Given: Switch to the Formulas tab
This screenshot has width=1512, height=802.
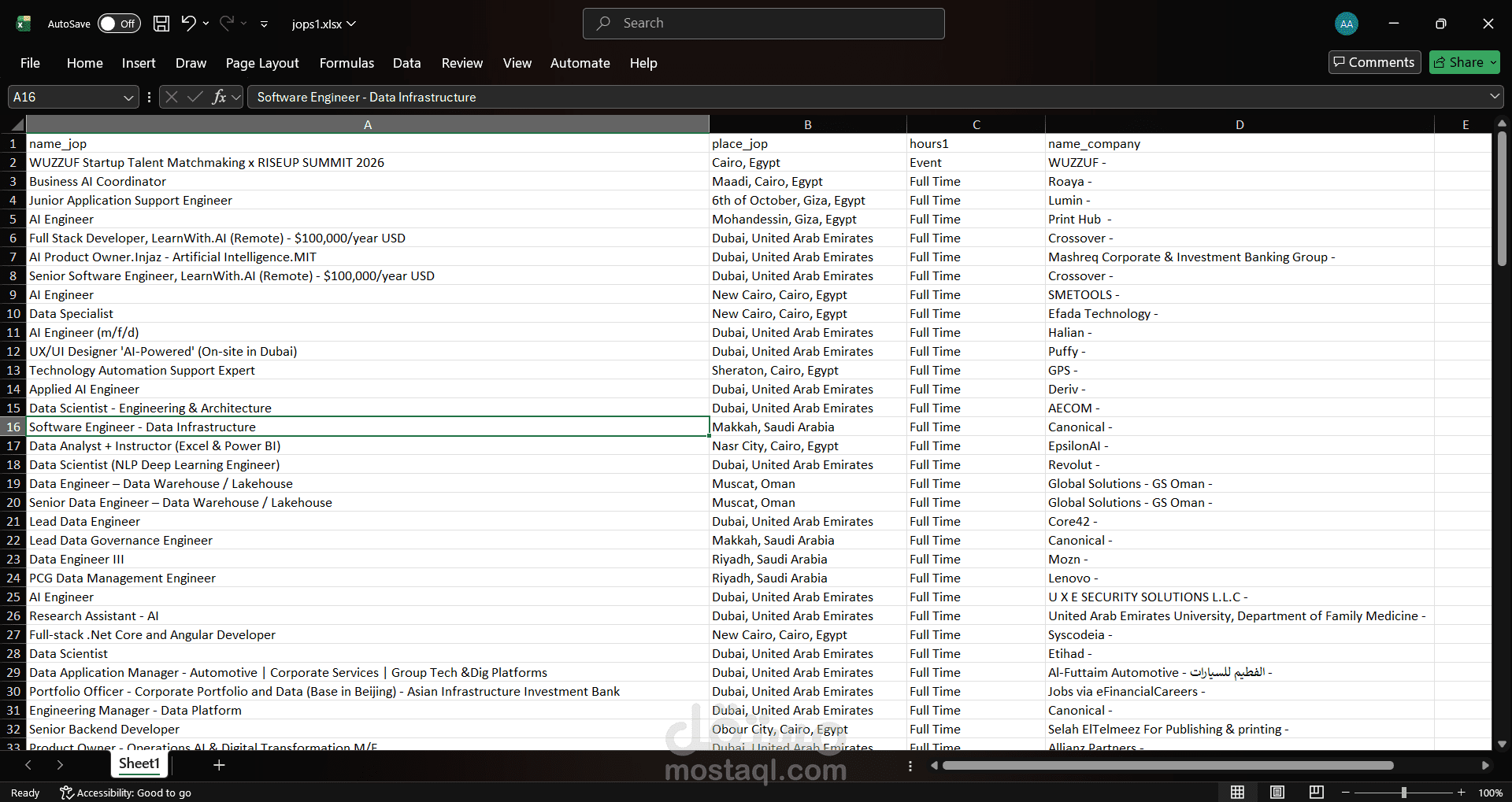Looking at the screenshot, I should [x=346, y=63].
